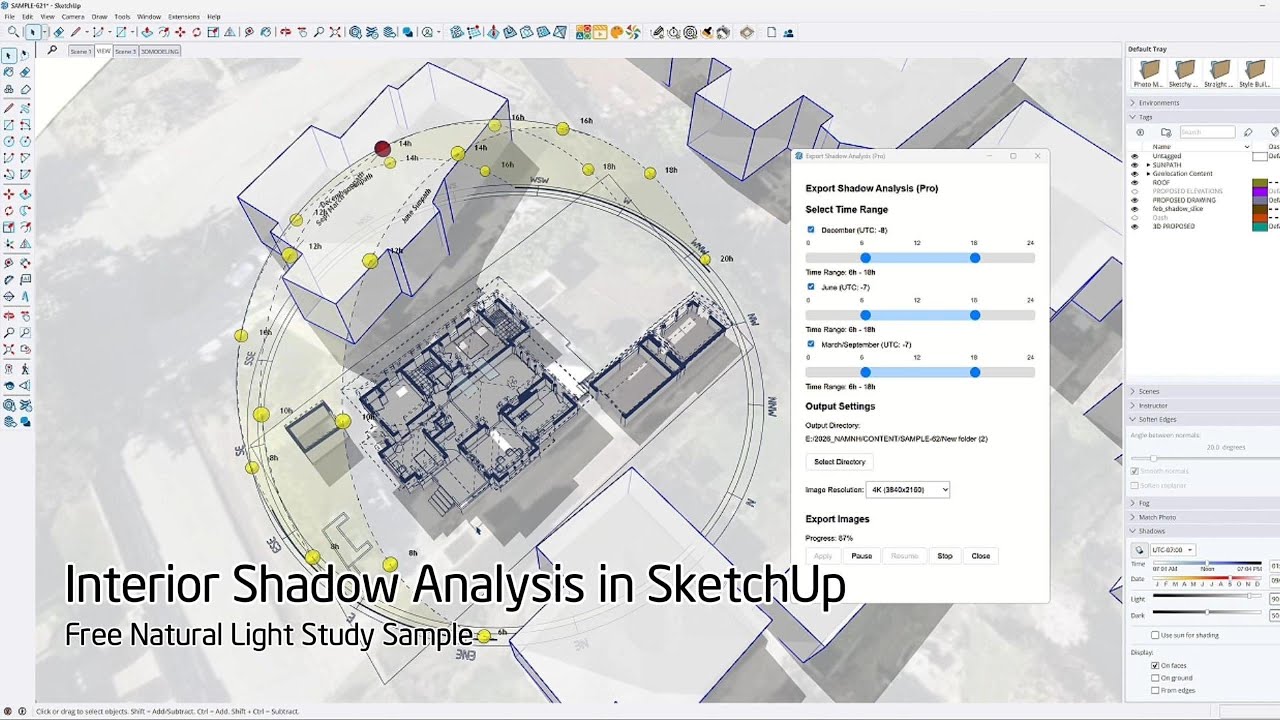
Task: Expand the Geolocation Content tag group
Action: coord(1148,174)
